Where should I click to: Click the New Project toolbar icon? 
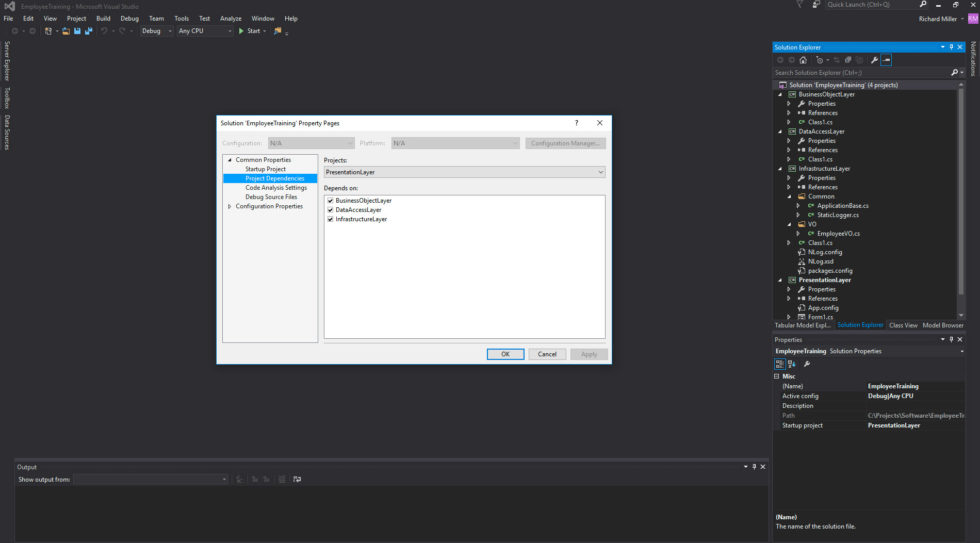[x=48, y=31]
